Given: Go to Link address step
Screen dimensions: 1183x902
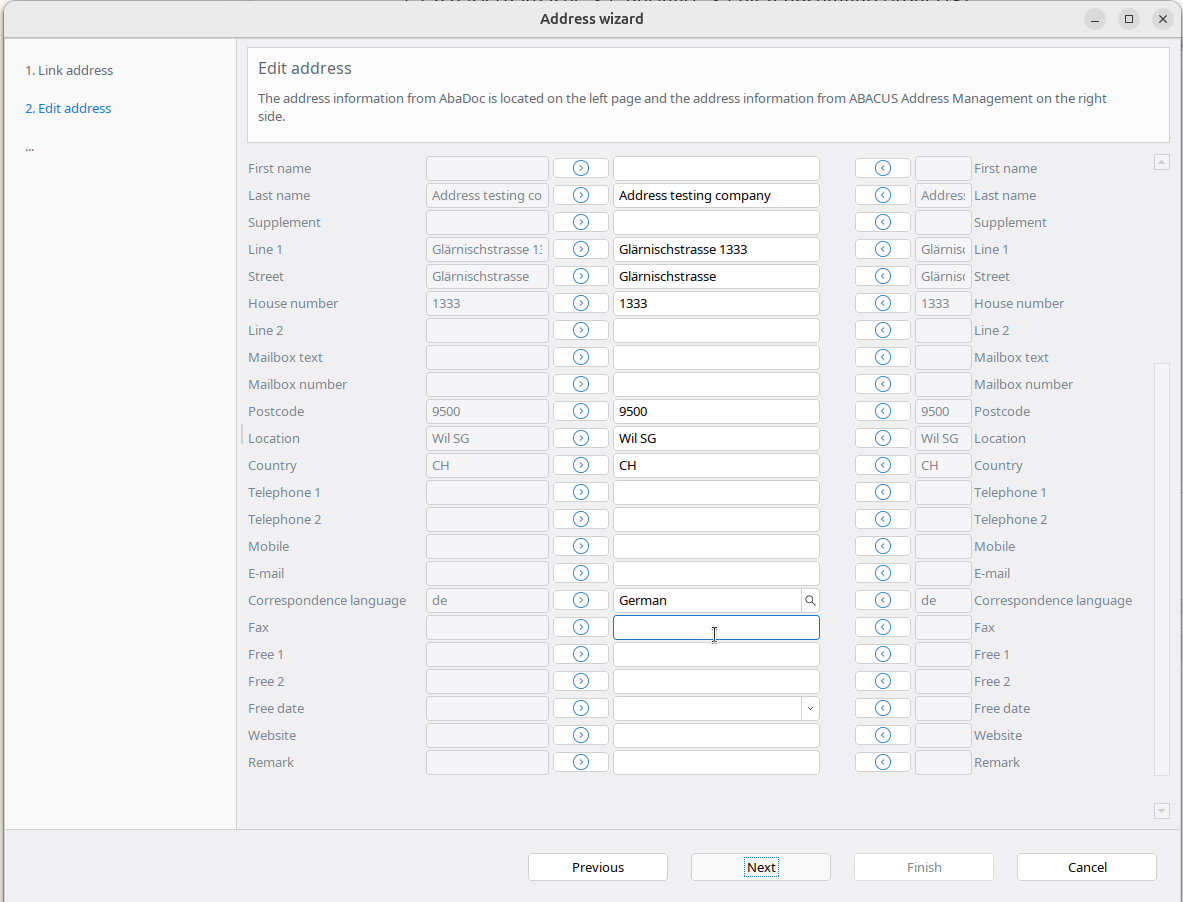Looking at the screenshot, I should coord(69,70).
